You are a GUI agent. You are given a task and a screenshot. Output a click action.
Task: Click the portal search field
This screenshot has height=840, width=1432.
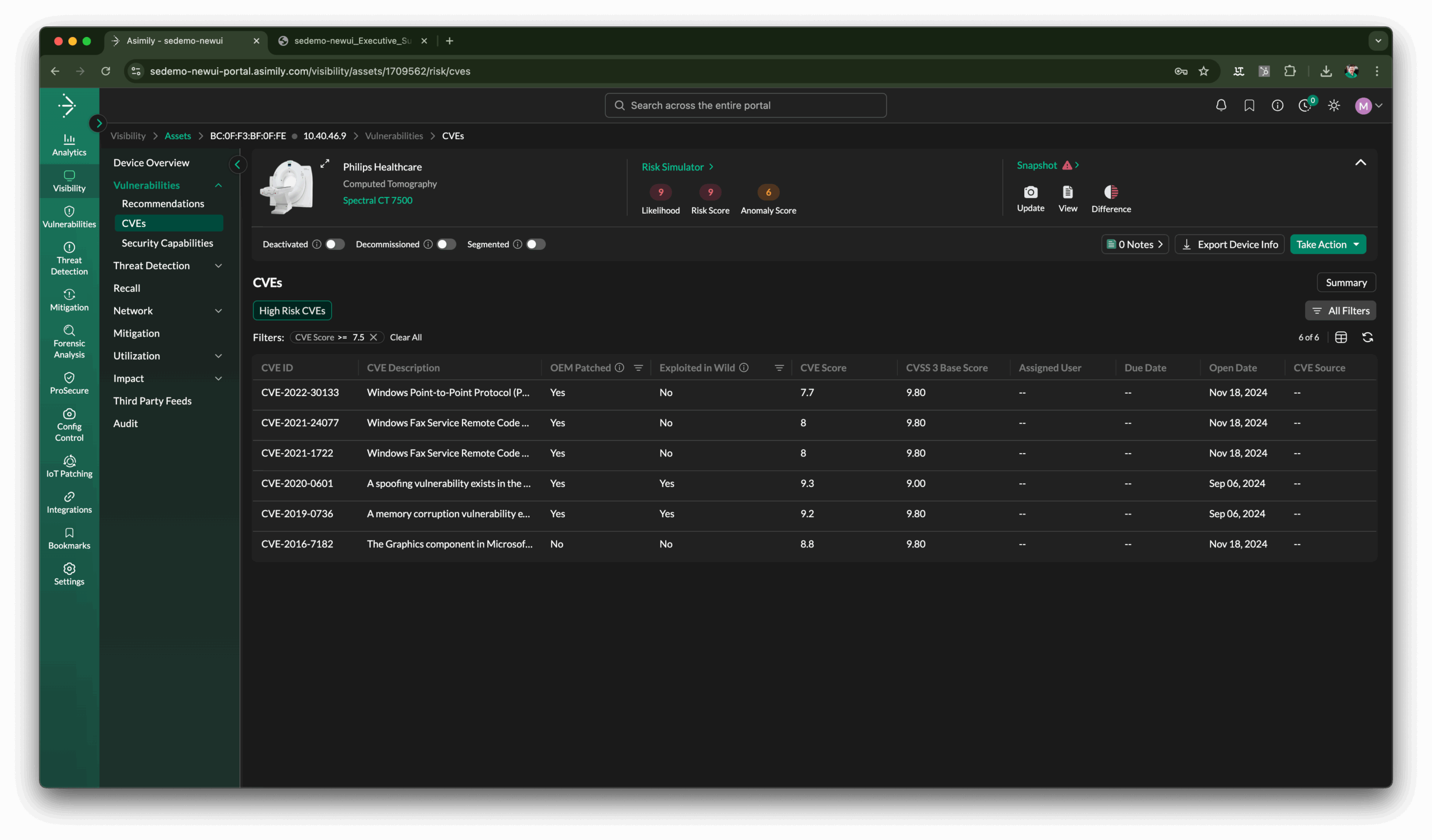pos(746,106)
